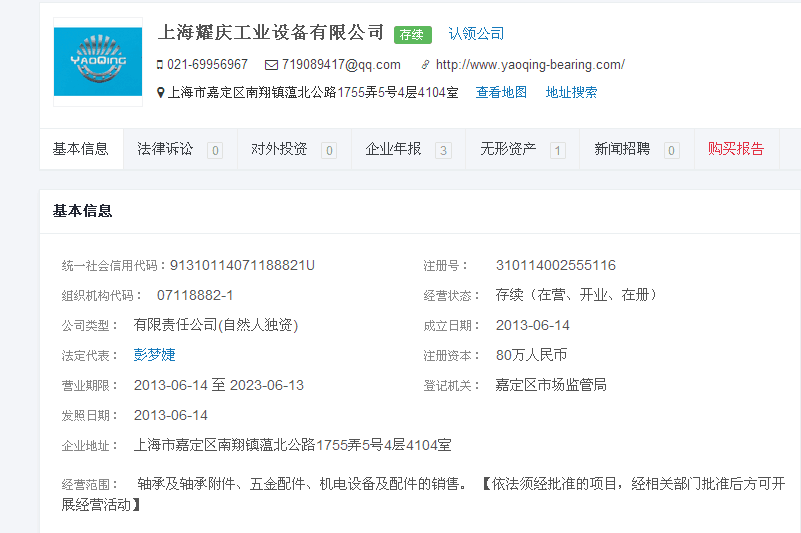The image size is (801, 533).
Task: Click the chain link icon before website URL
Action: [425, 65]
